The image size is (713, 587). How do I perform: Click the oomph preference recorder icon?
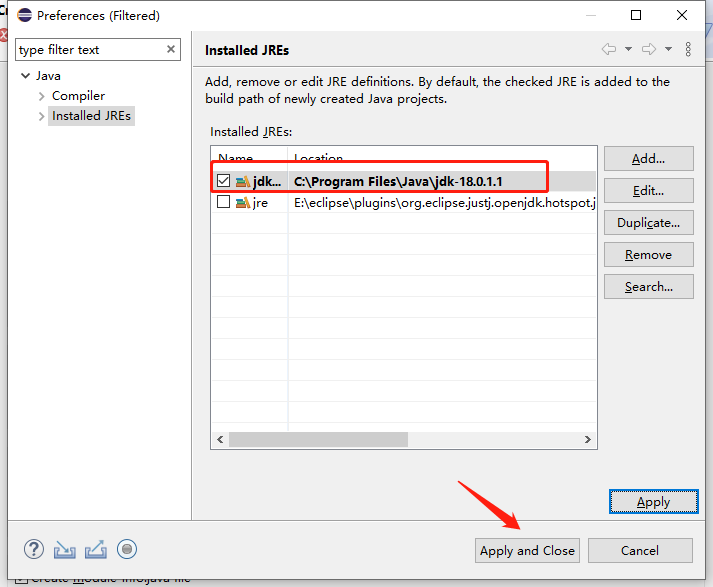tap(126, 549)
